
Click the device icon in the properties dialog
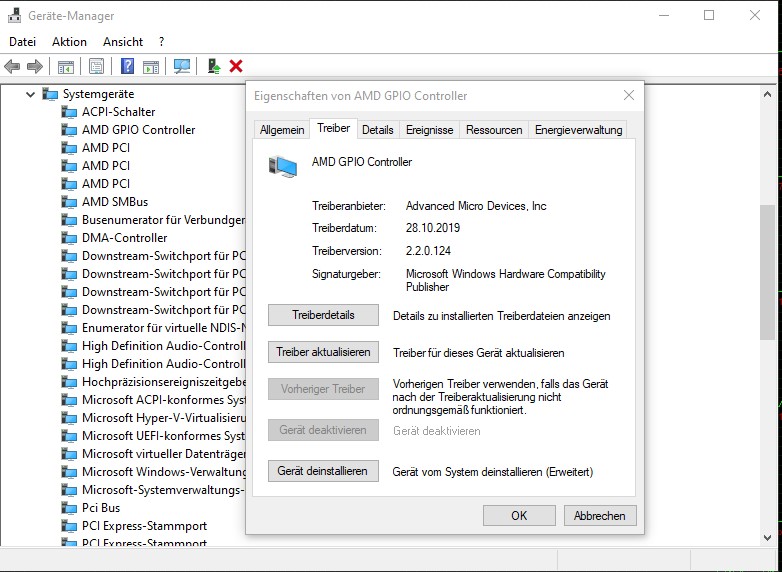(283, 166)
